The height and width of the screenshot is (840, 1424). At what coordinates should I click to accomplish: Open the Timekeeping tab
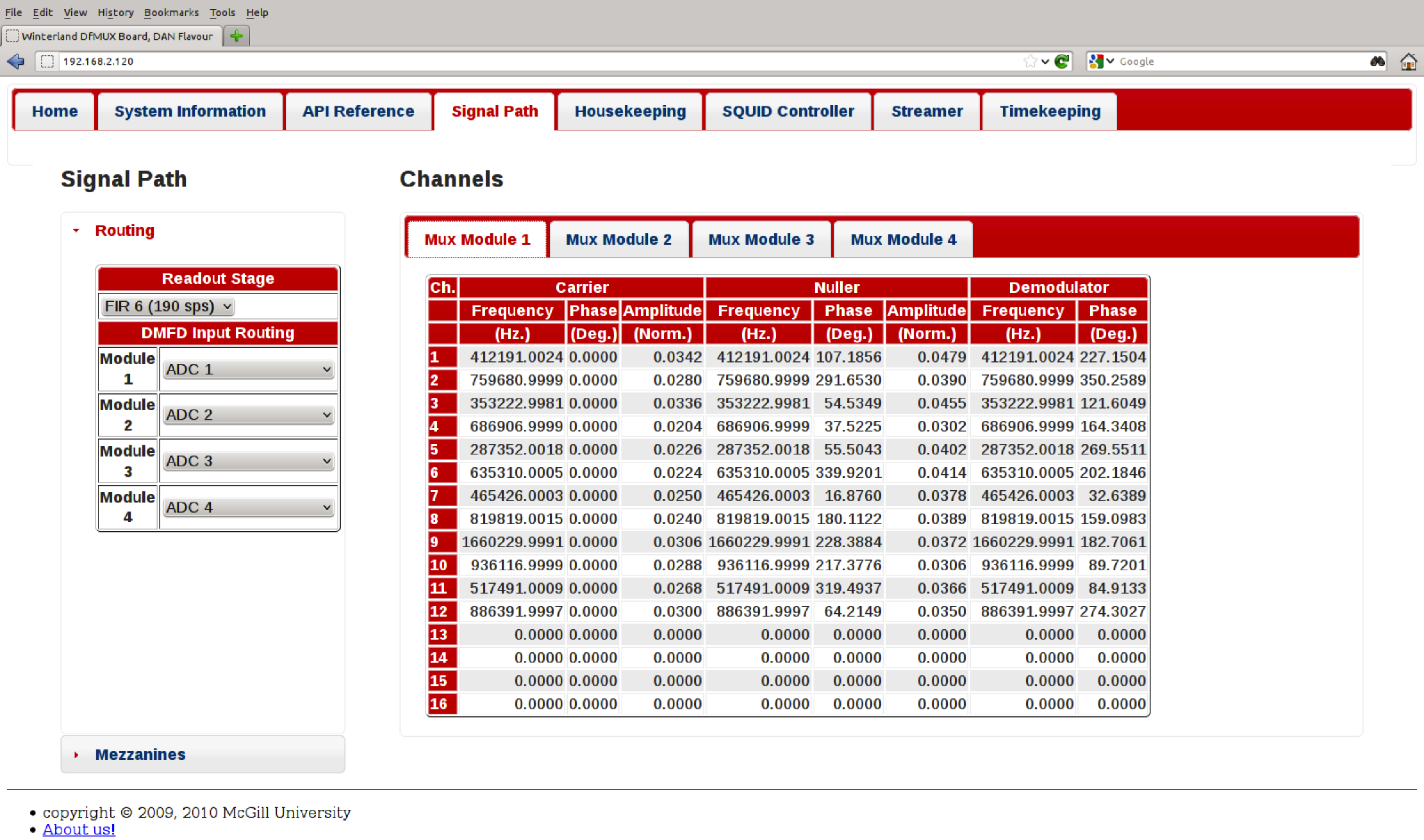(x=1050, y=111)
